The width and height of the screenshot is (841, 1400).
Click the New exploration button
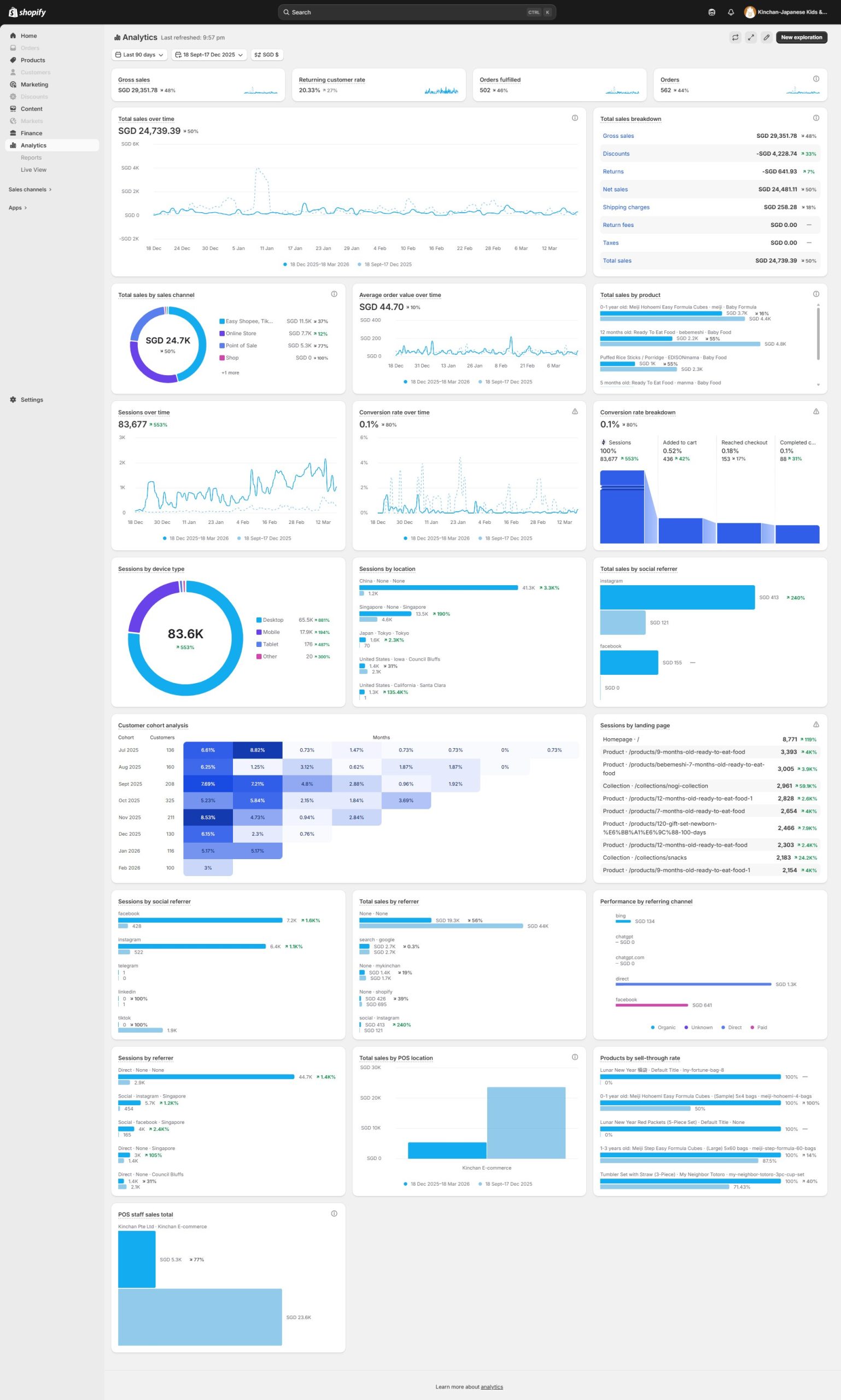tap(801, 37)
